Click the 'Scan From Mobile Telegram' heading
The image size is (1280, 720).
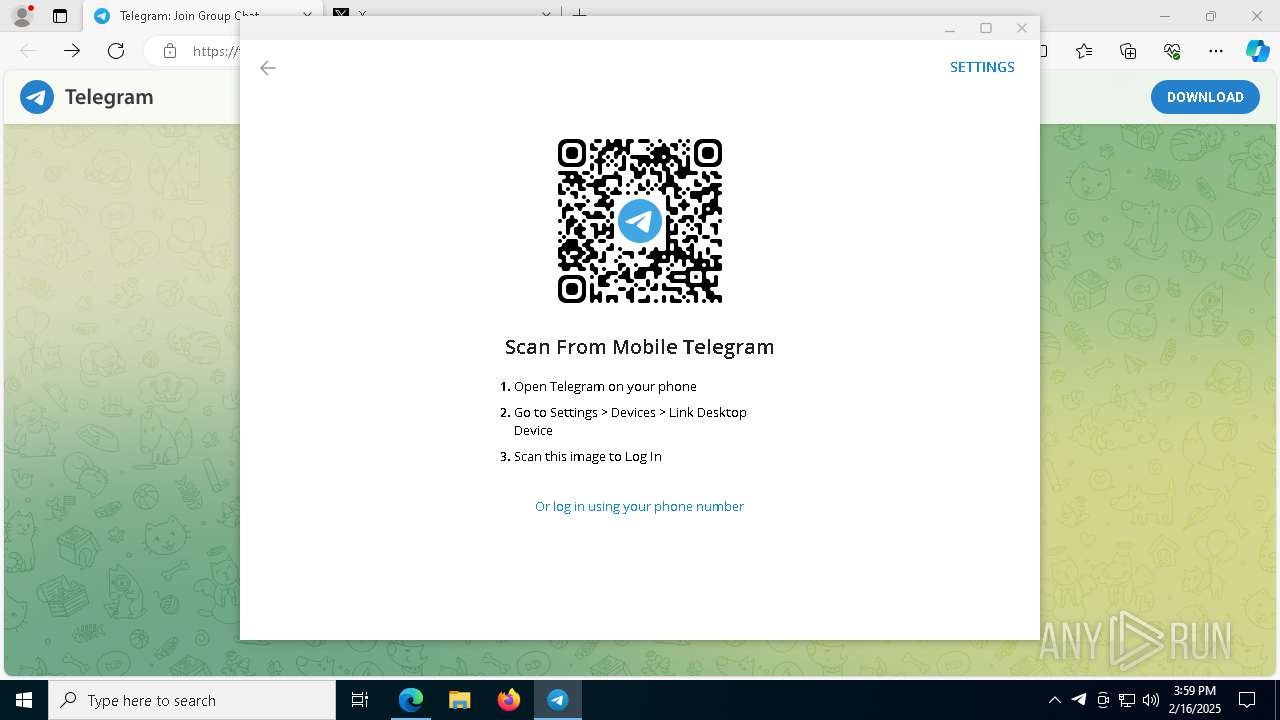point(639,347)
